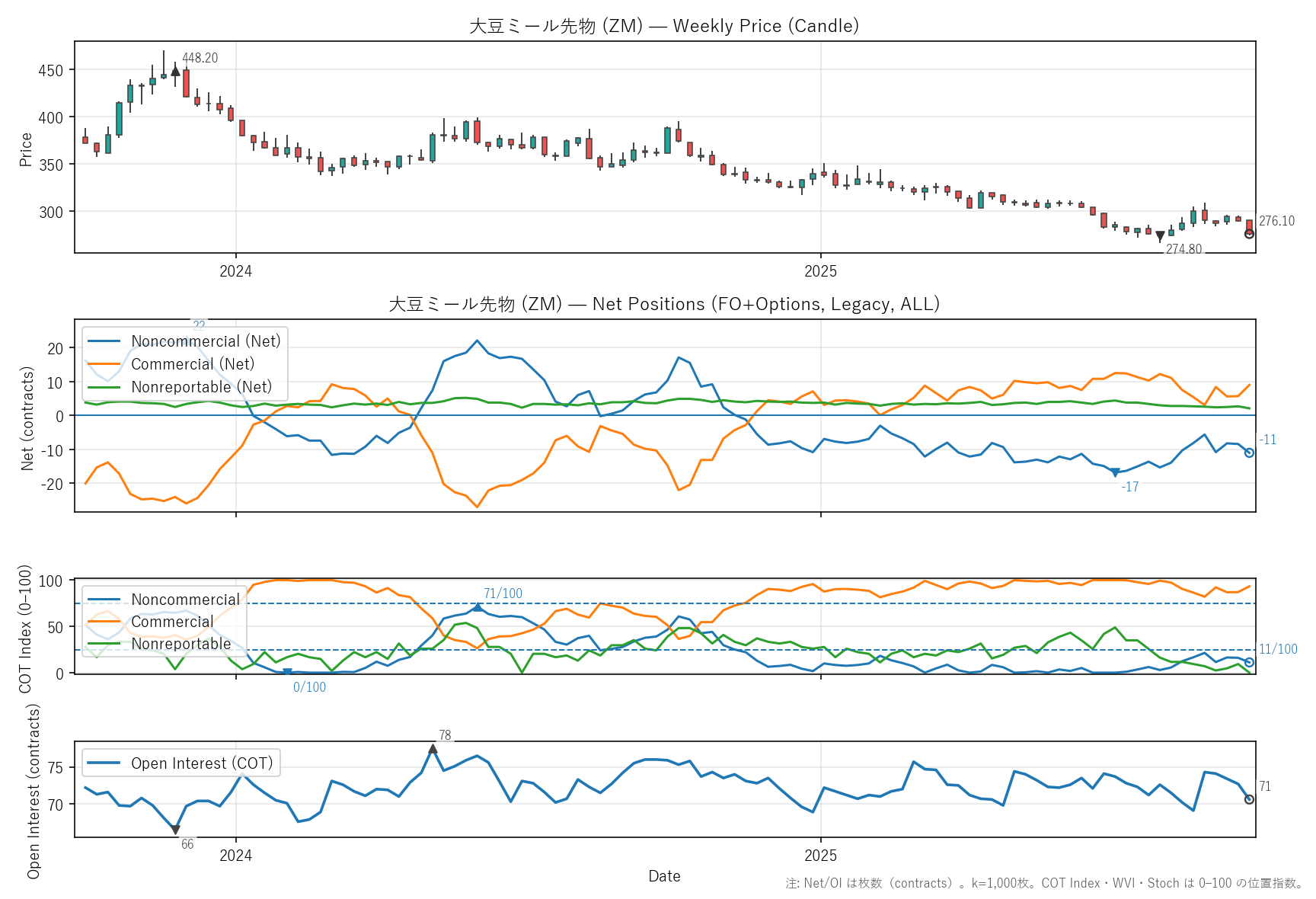Click the open interest peak triangle at 78
Viewport: 1316px width, 899px height.
(433, 749)
